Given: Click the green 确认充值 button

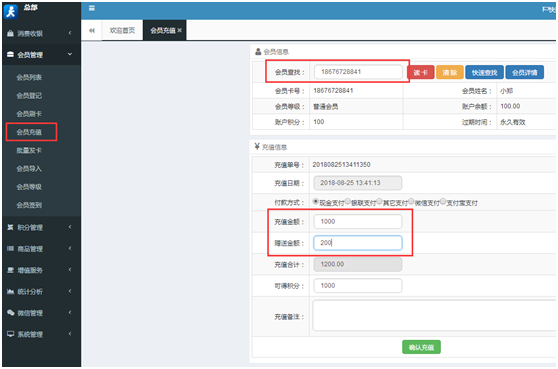Looking at the screenshot, I should pyautogui.click(x=421, y=347).
